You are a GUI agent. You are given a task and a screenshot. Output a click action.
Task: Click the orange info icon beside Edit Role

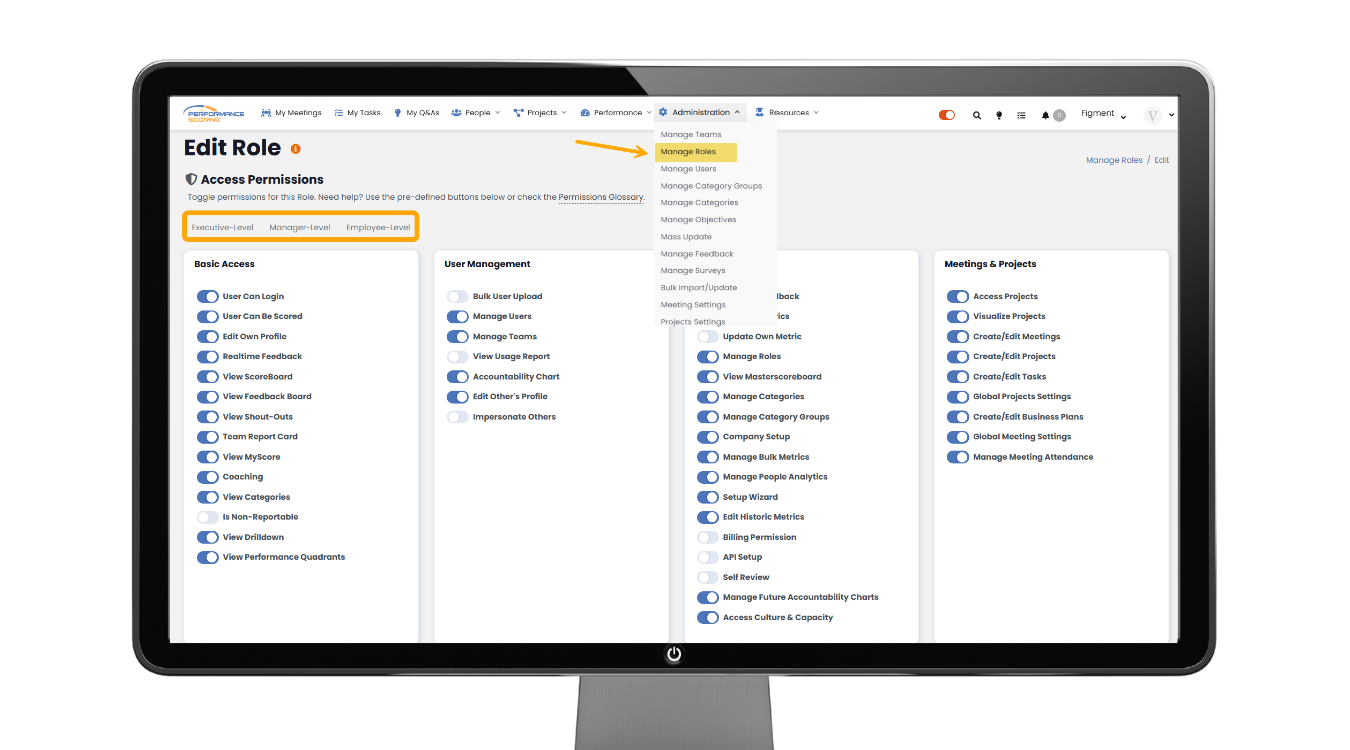[296, 149]
